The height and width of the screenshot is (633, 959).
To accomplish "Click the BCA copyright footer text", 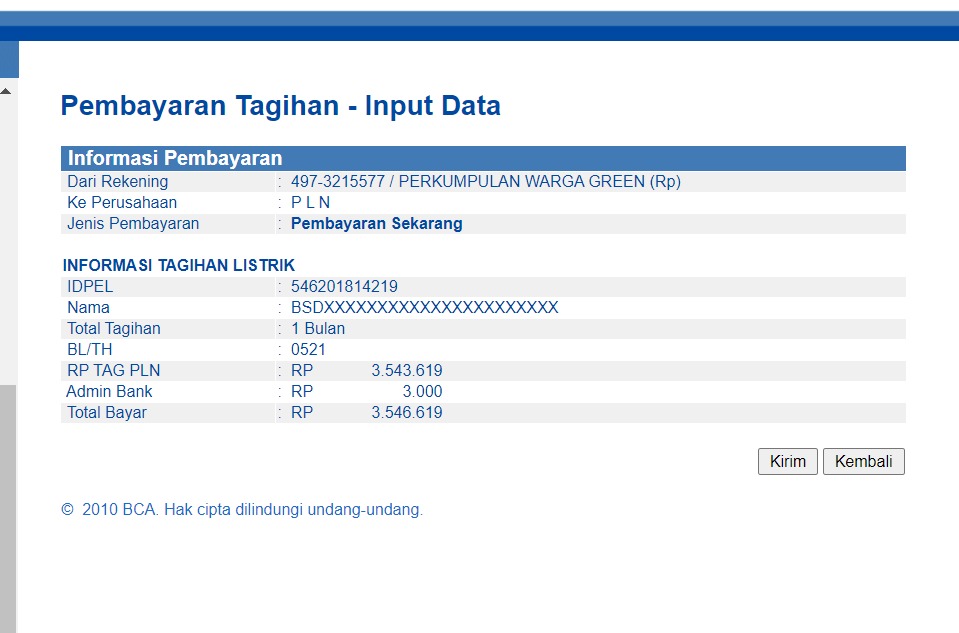I will click(242, 510).
